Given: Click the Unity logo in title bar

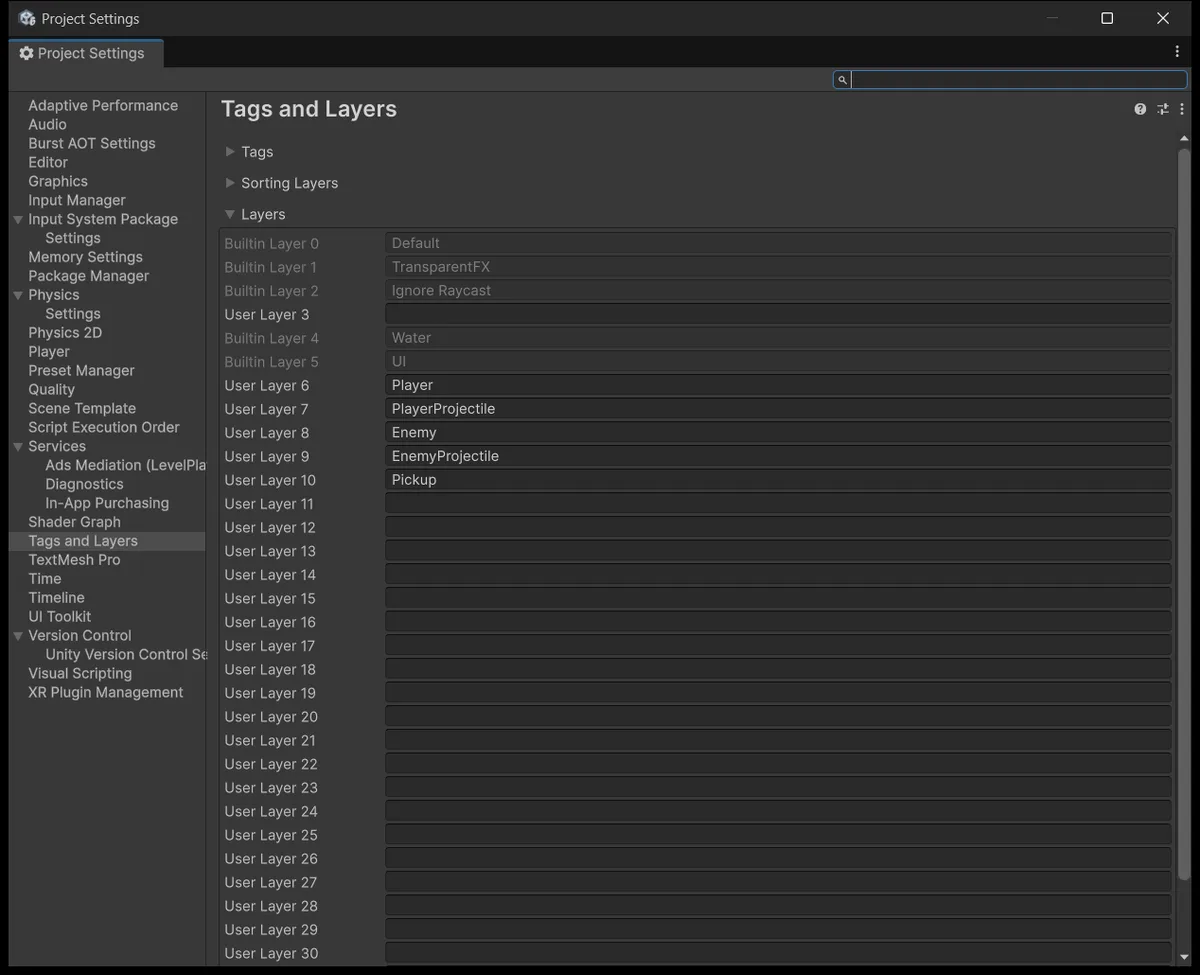Looking at the screenshot, I should [x=27, y=18].
